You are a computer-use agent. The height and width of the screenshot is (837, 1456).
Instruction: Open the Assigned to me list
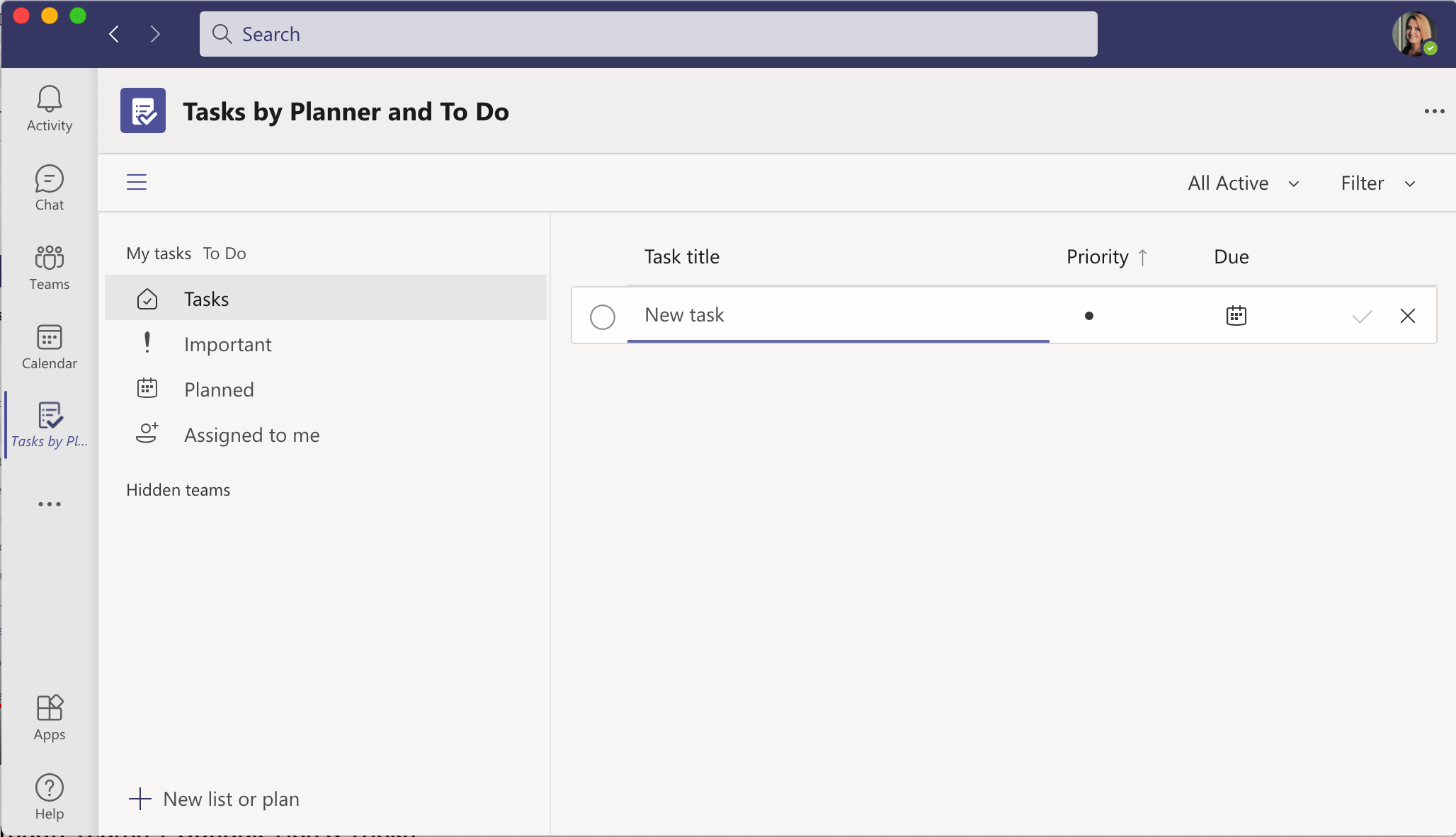click(x=326, y=435)
